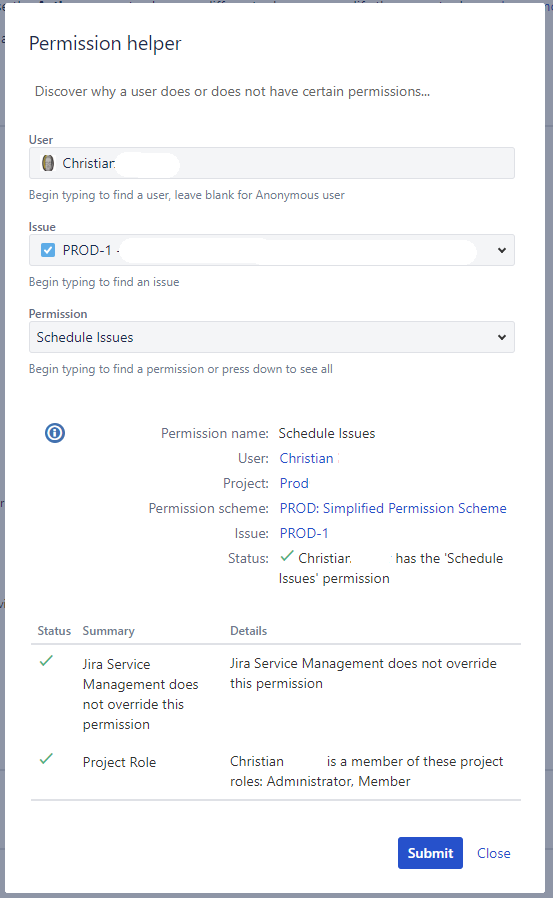Submit the permission helper form
553x898 pixels.
[430, 853]
